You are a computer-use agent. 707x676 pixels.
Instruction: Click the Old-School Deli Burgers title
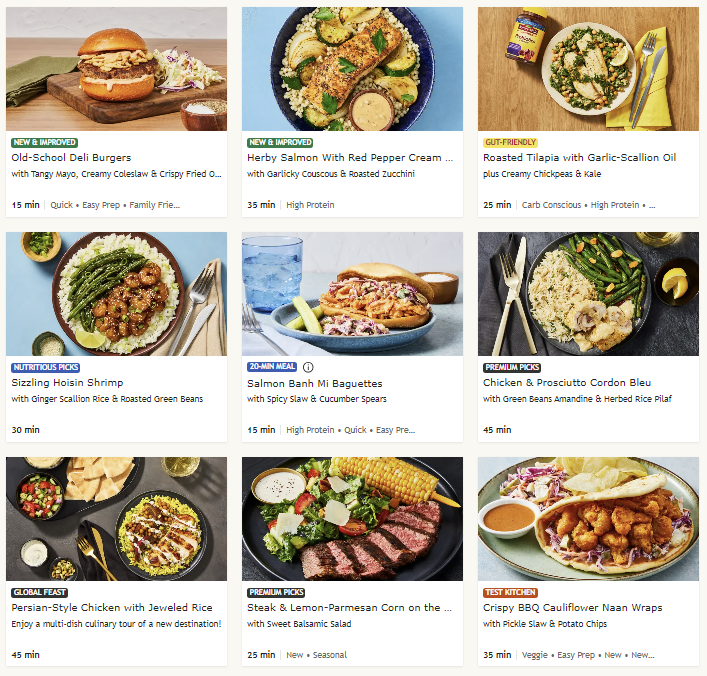point(71,157)
